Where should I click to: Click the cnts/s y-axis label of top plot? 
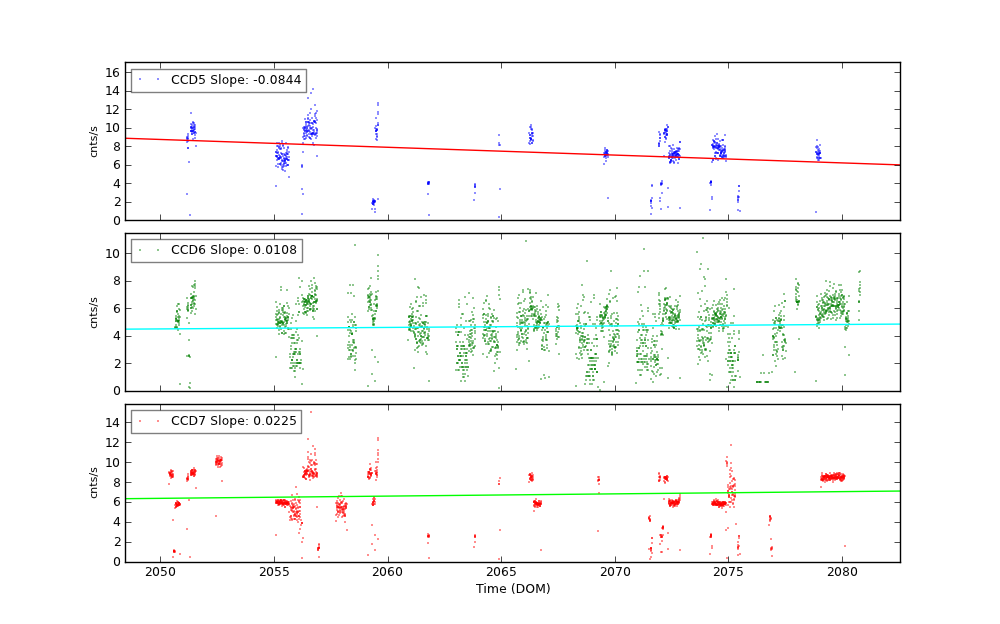tap(94, 142)
